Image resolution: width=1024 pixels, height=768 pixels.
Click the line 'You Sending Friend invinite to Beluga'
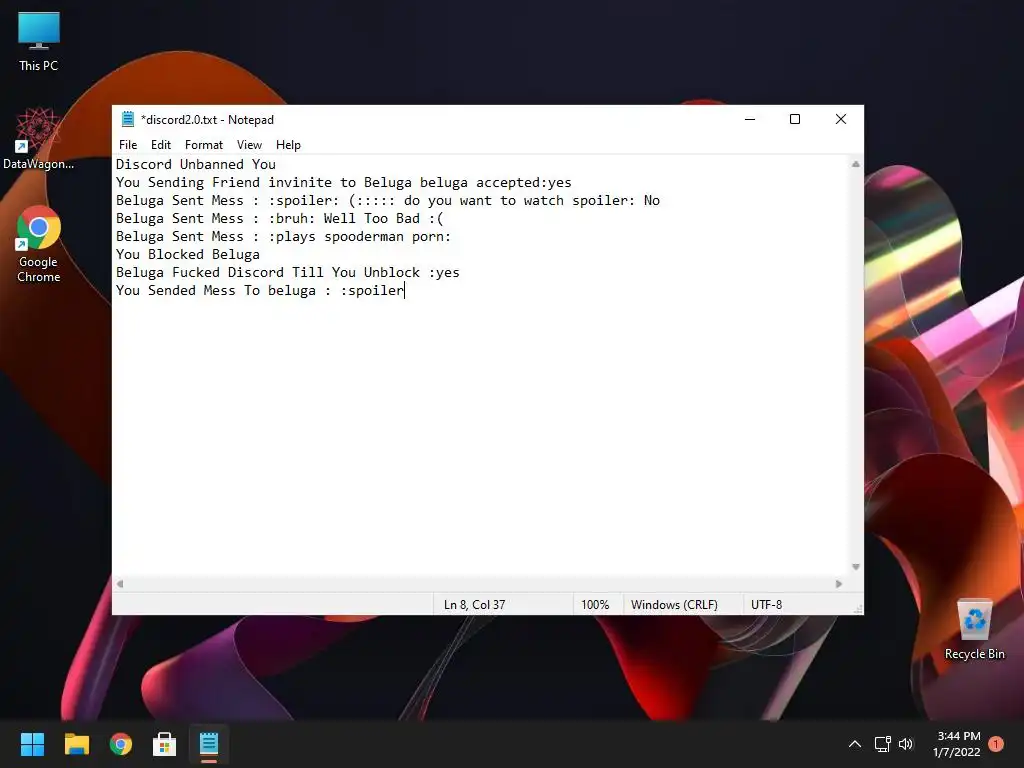344,183
